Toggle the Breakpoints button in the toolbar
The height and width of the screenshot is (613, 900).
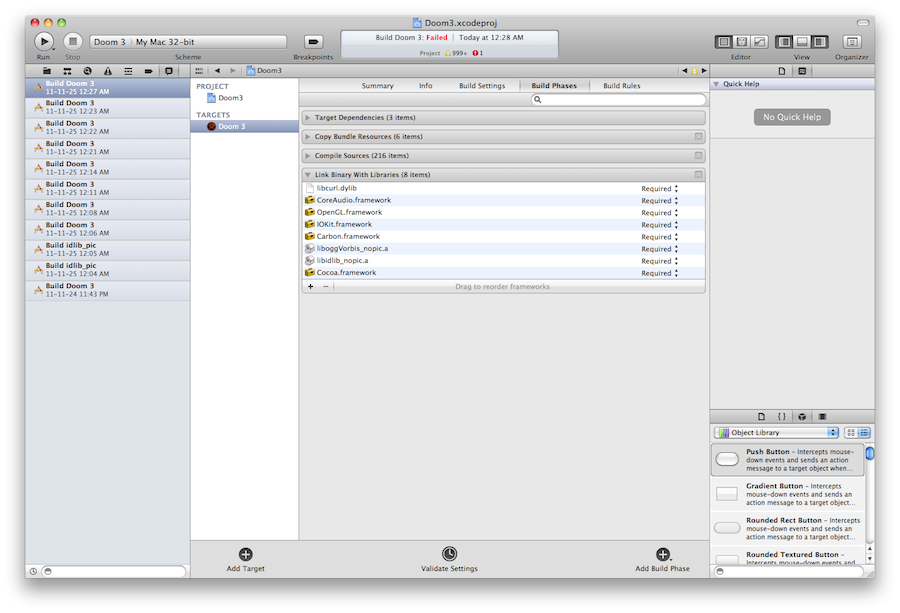pos(313,42)
